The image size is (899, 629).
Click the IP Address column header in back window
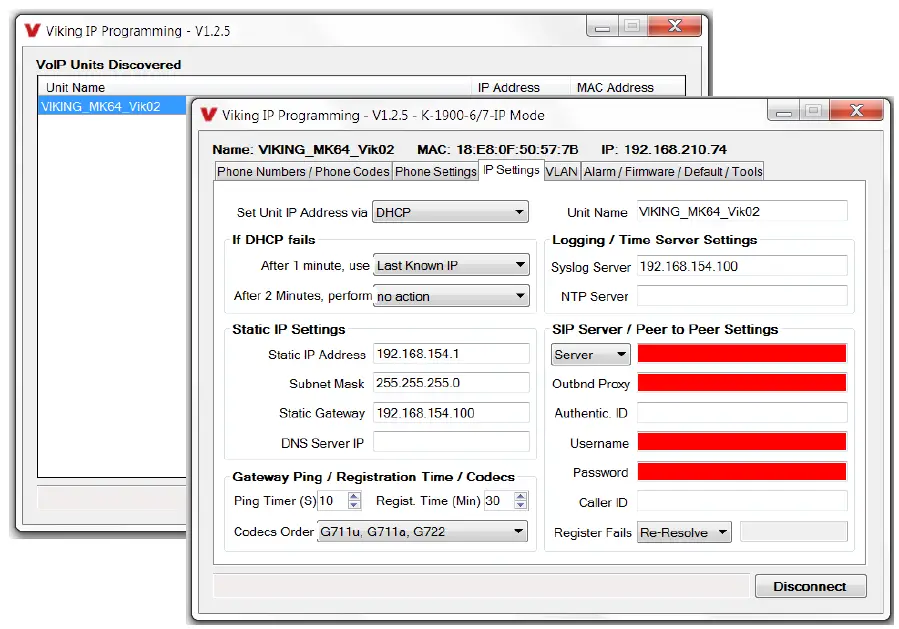coord(521,88)
